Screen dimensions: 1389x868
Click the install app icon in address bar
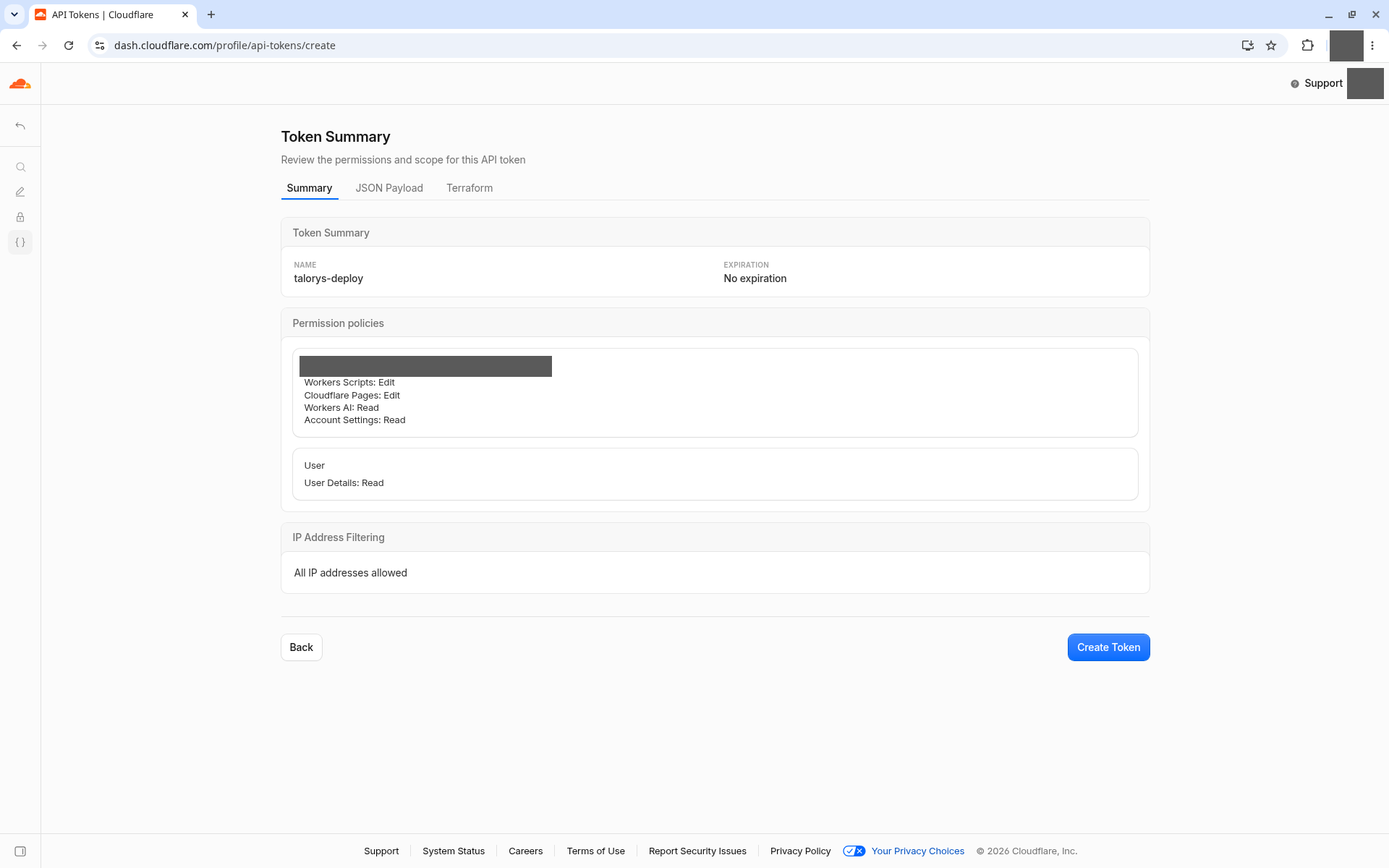[x=1247, y=46]
